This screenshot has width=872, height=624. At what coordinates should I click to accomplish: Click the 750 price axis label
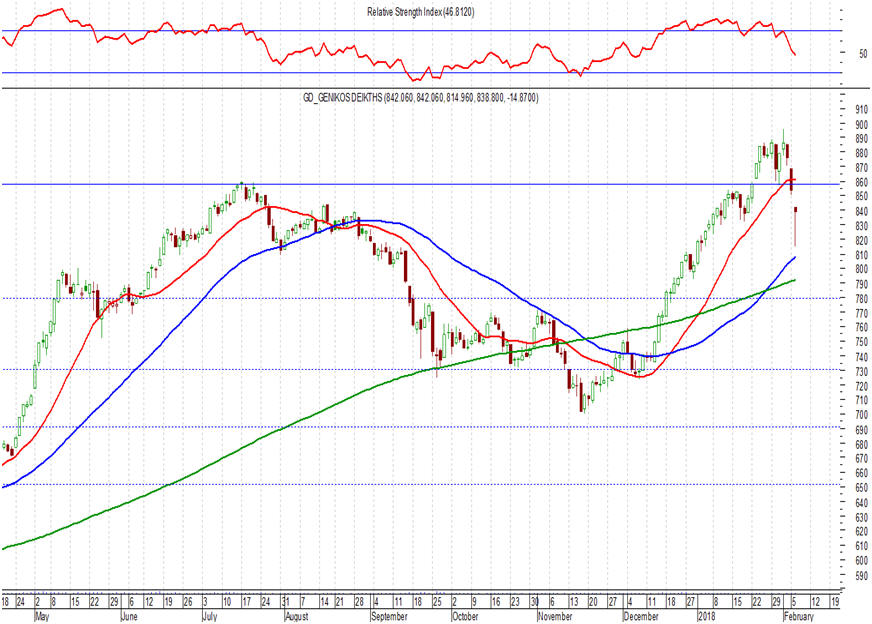click(861, 343)
